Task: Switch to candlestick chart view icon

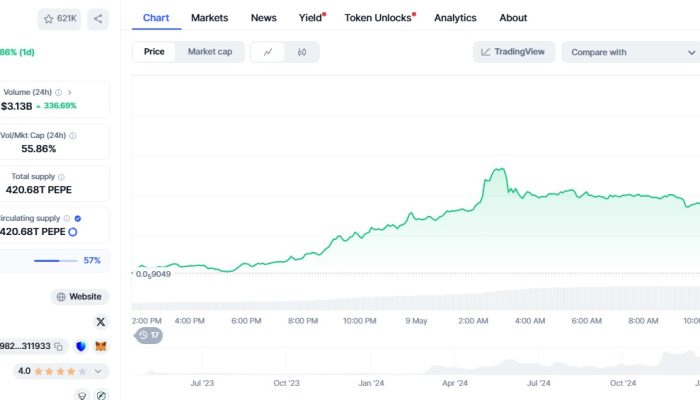Action: tap(301, 51)
